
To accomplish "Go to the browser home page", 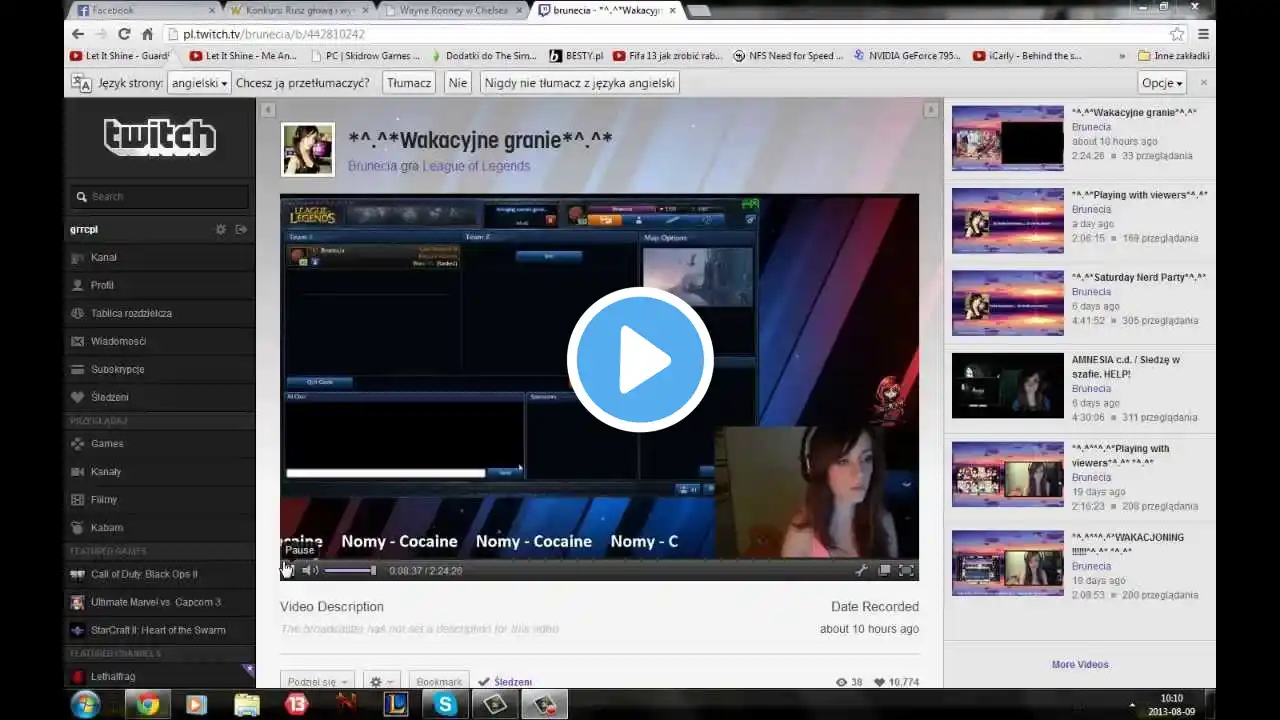I will point(147,34).
